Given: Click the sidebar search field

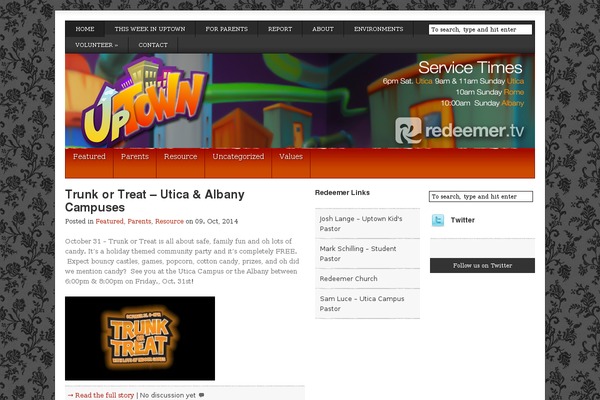Looking at the screenshot, I should 481,196.
